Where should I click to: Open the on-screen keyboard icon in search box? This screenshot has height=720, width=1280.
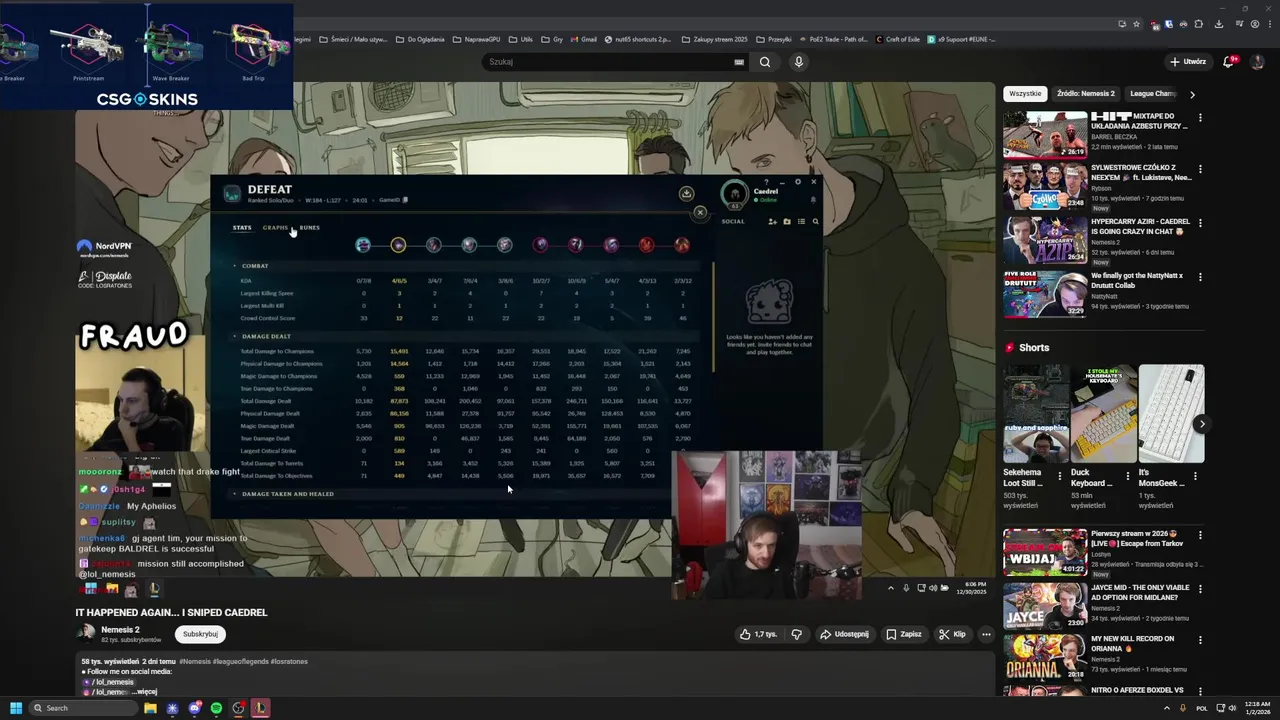739,62
